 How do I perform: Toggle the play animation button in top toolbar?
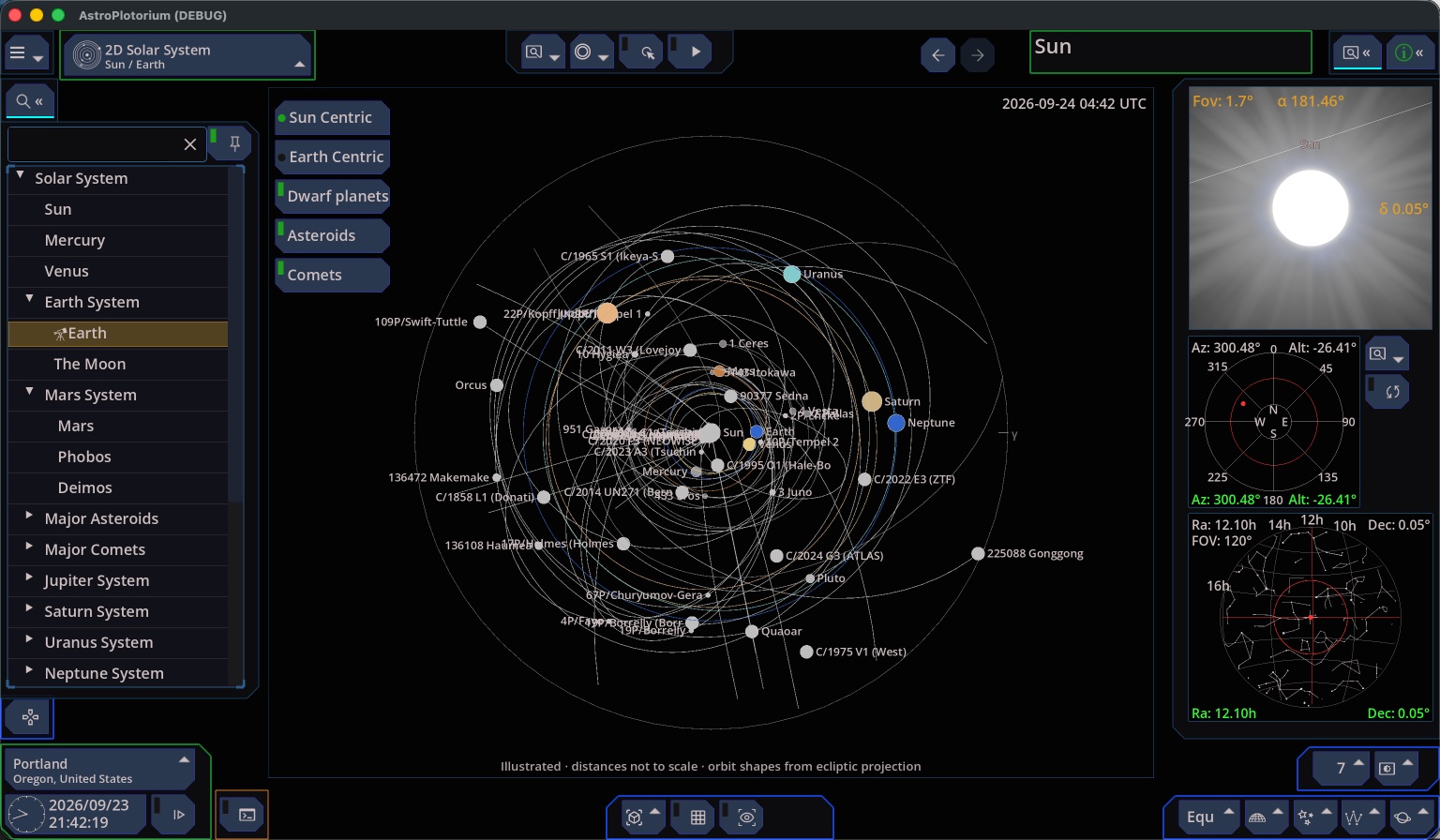point(690,53)
